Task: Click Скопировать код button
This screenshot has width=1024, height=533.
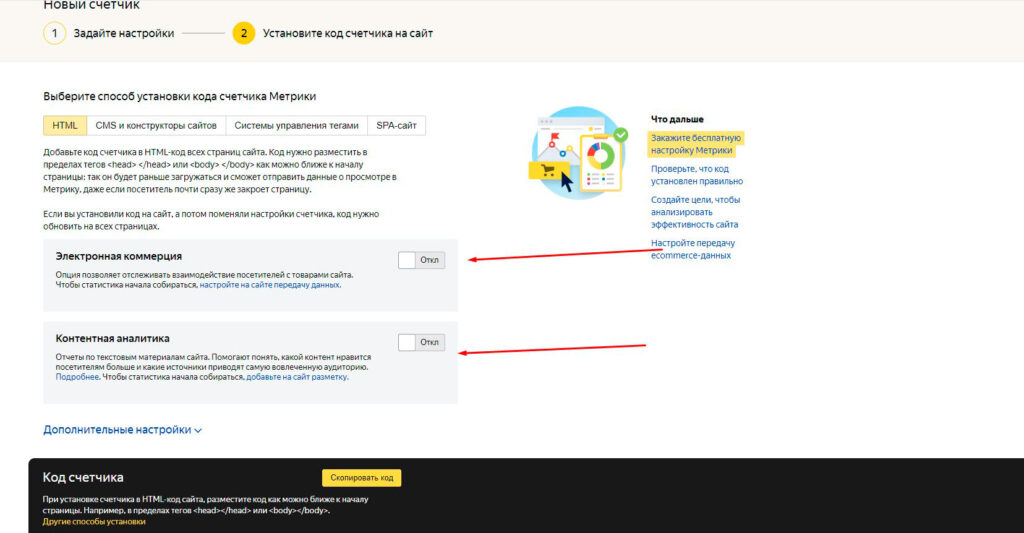Action: (x=361, y=477)
